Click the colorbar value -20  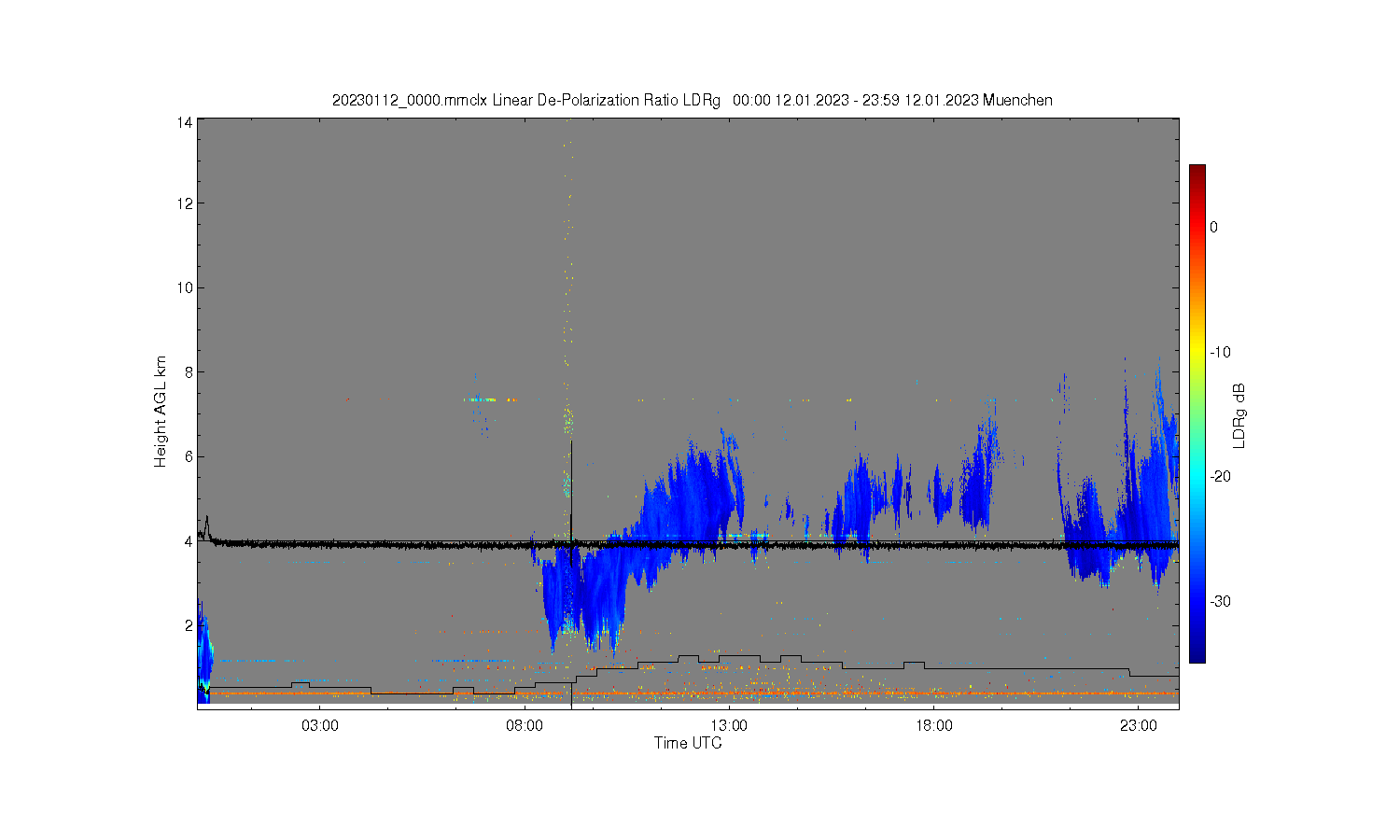[x=1220, y=476]
